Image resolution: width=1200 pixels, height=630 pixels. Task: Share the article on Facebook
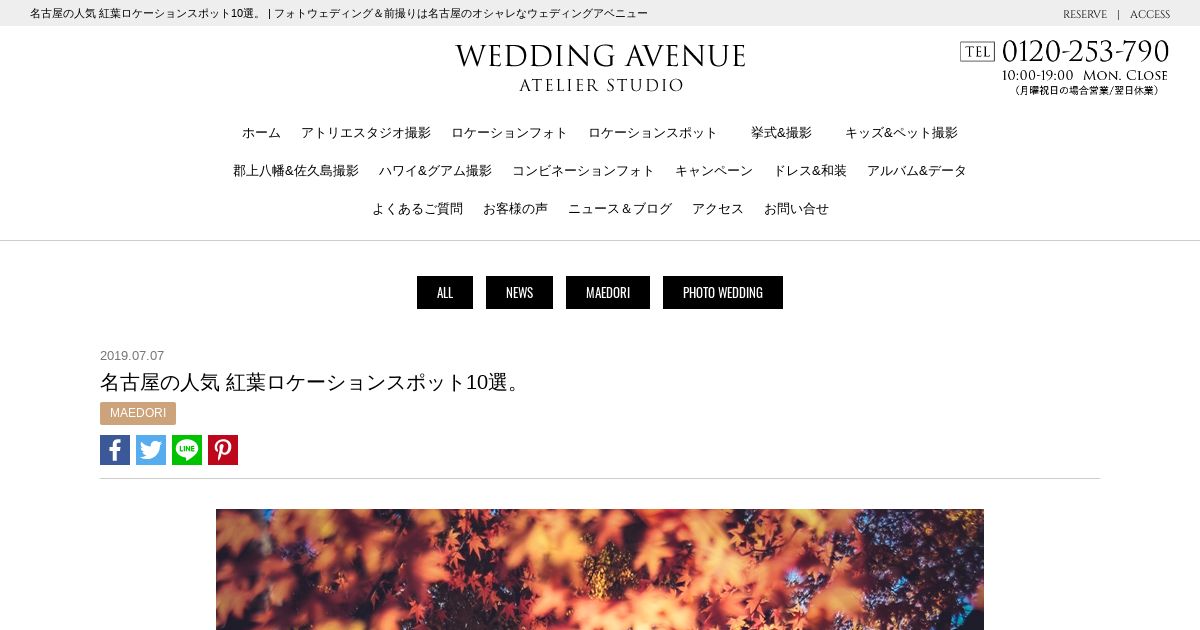pyautogui.click(x=115, y=450)
